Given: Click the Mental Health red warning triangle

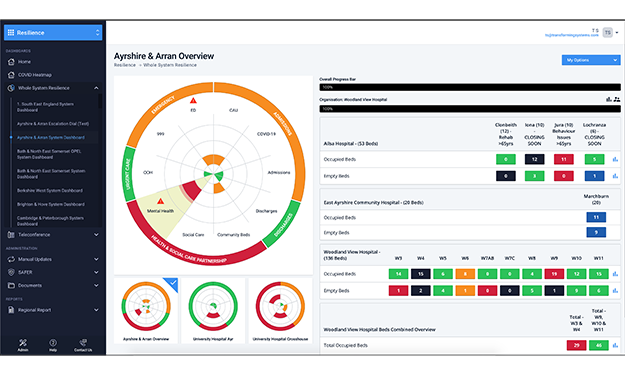Looking at the screenshot, I should pyautogui.click(x=160, y=201).
